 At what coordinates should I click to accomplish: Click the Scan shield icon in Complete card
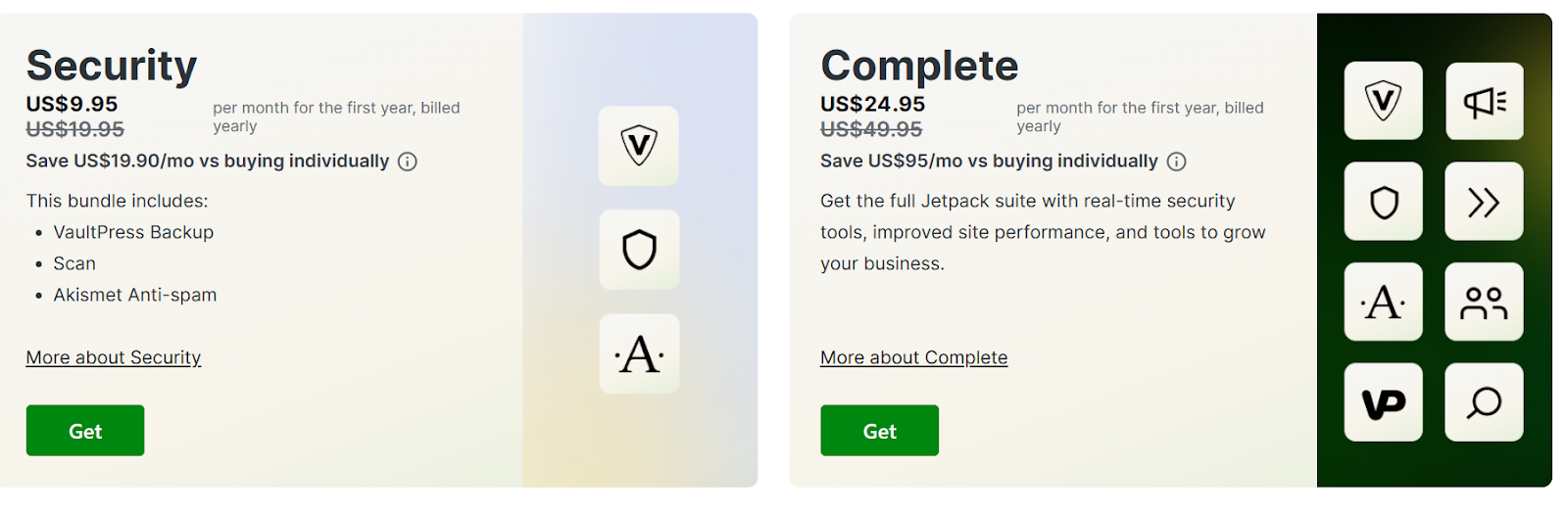pos(1383,202)
